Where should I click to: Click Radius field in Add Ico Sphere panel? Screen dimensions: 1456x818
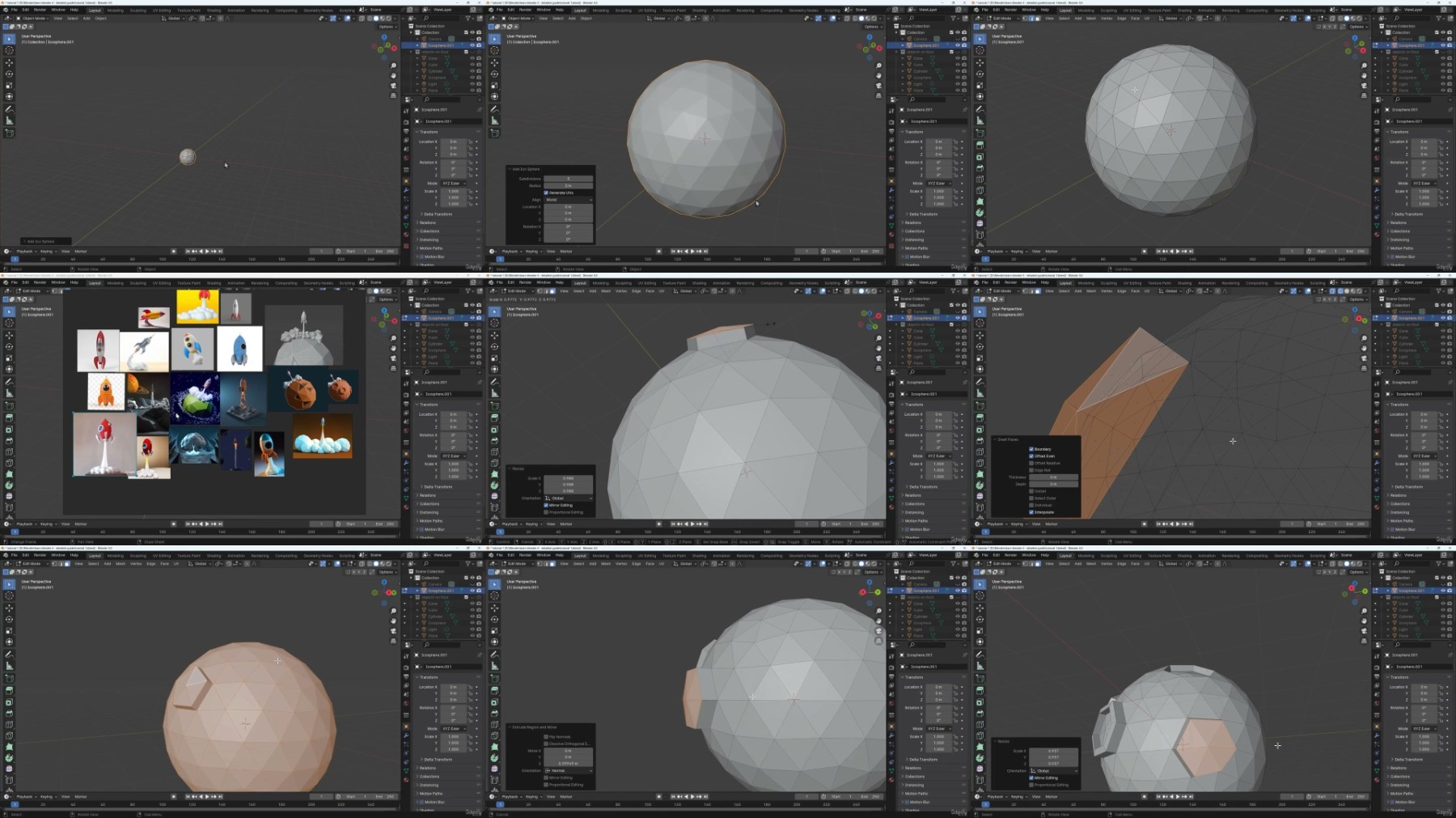point(569,185)
